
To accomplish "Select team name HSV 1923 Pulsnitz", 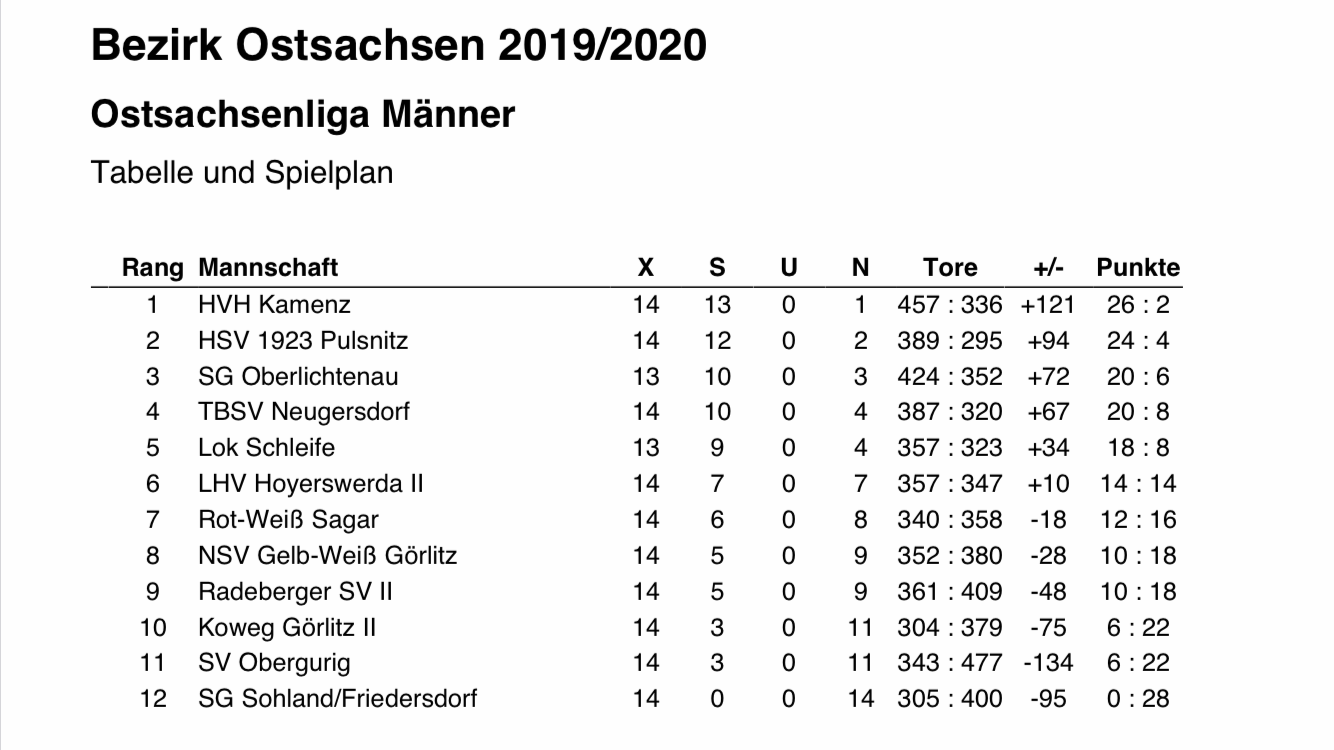I will coord(303,340).
